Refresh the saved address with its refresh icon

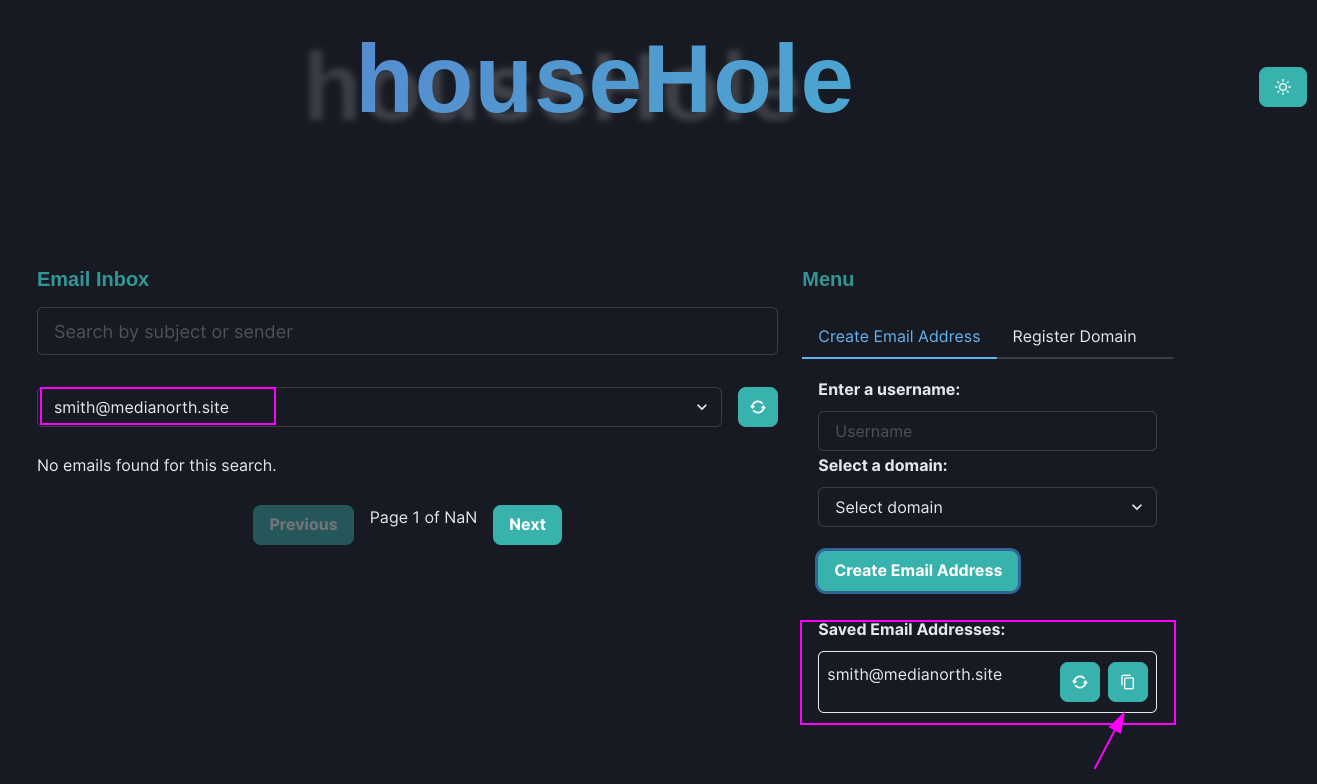coord(1079,682)
